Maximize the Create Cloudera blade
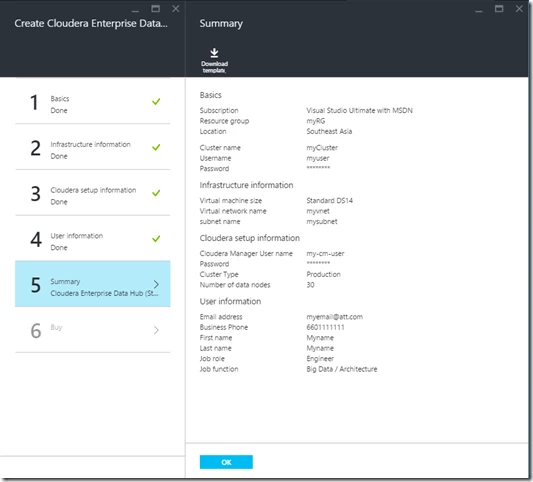 click(x=155, y=9)
